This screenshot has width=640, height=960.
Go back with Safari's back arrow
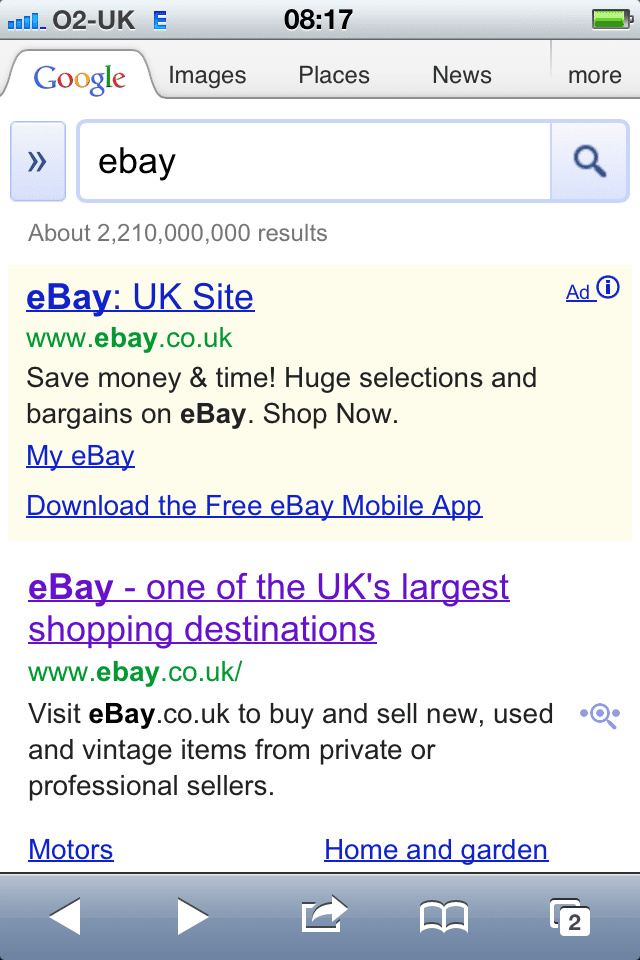pos(65,916)
